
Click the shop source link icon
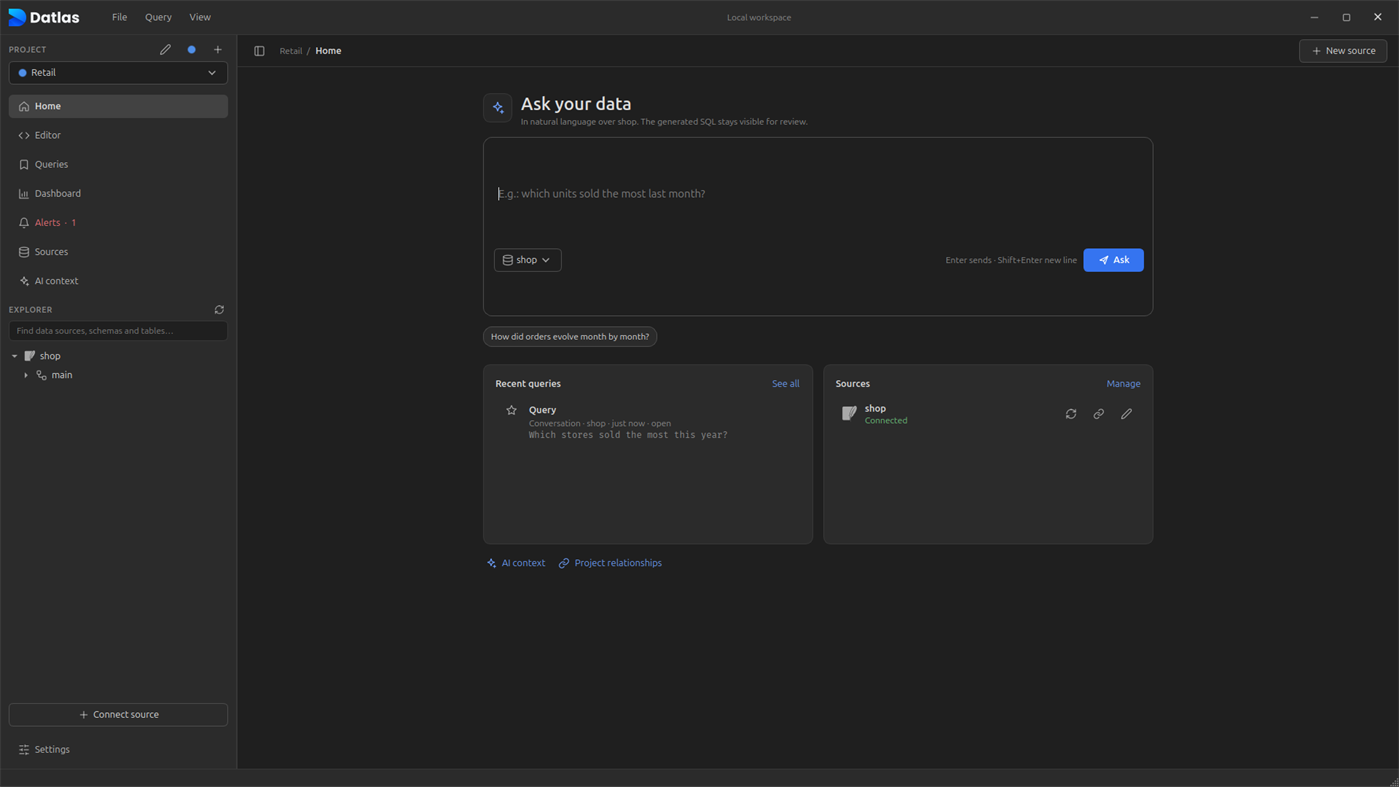click(1099, 414)
